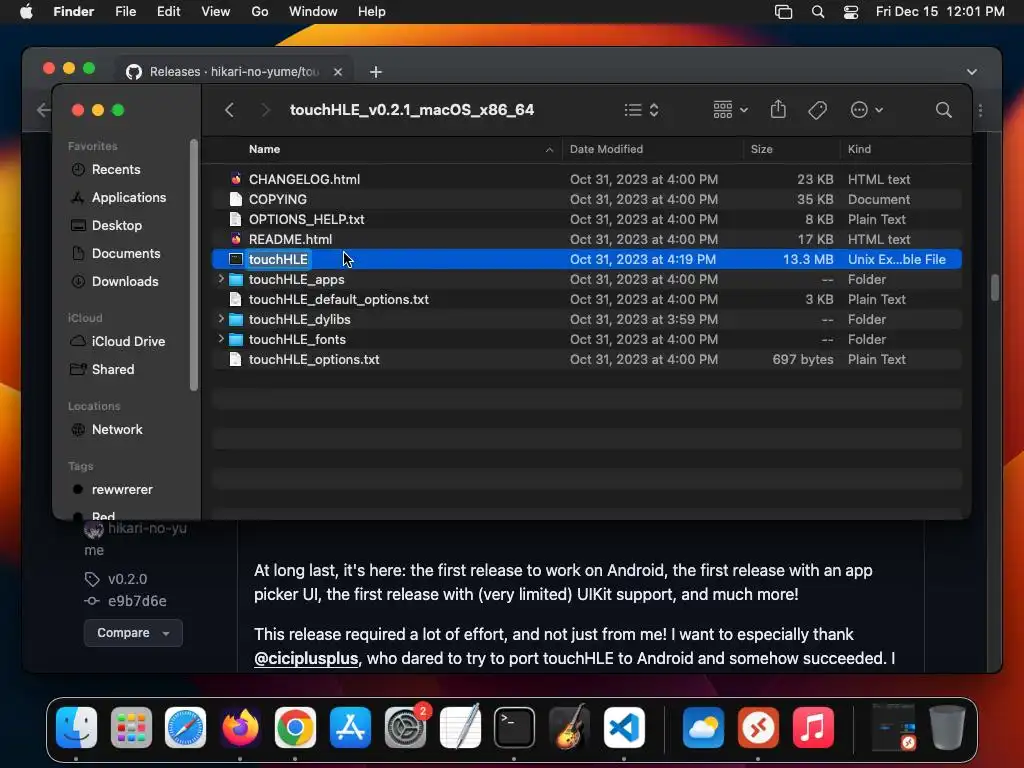Open Visual Studio Code from Dock

(x=624, y=727)
